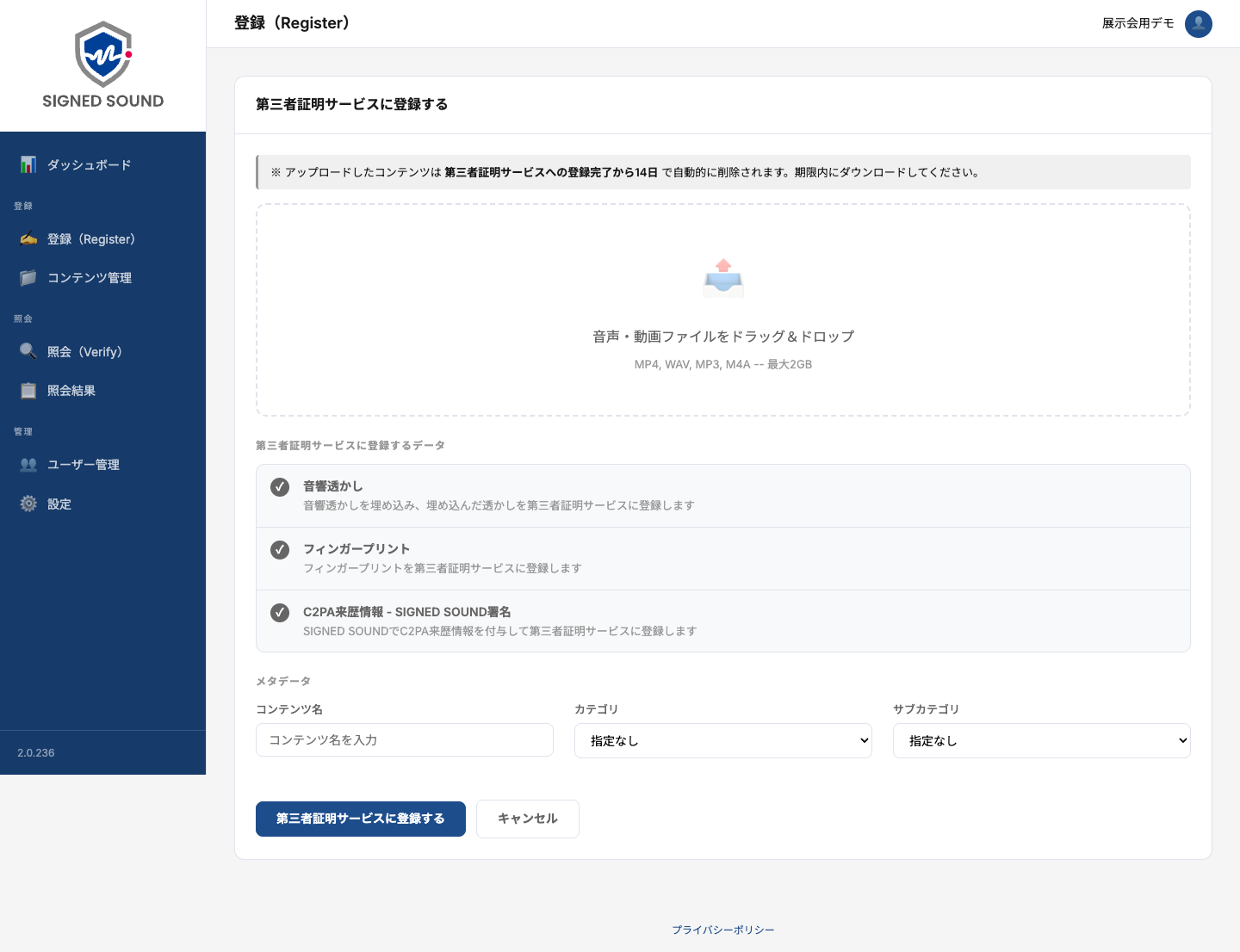1240x952 pixels.
Task: Click the dashboard bar chart icon
Action: click(x=28, y=164)
